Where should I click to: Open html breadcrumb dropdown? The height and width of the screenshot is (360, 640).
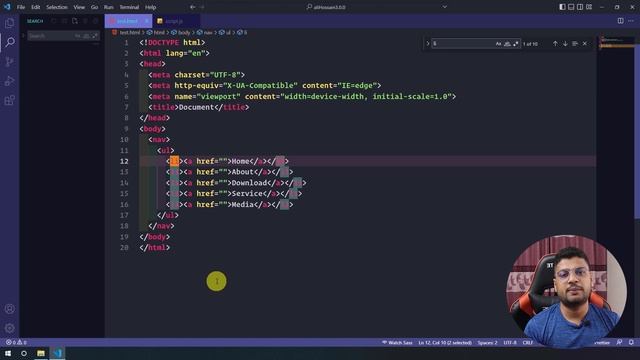point(156,32)
